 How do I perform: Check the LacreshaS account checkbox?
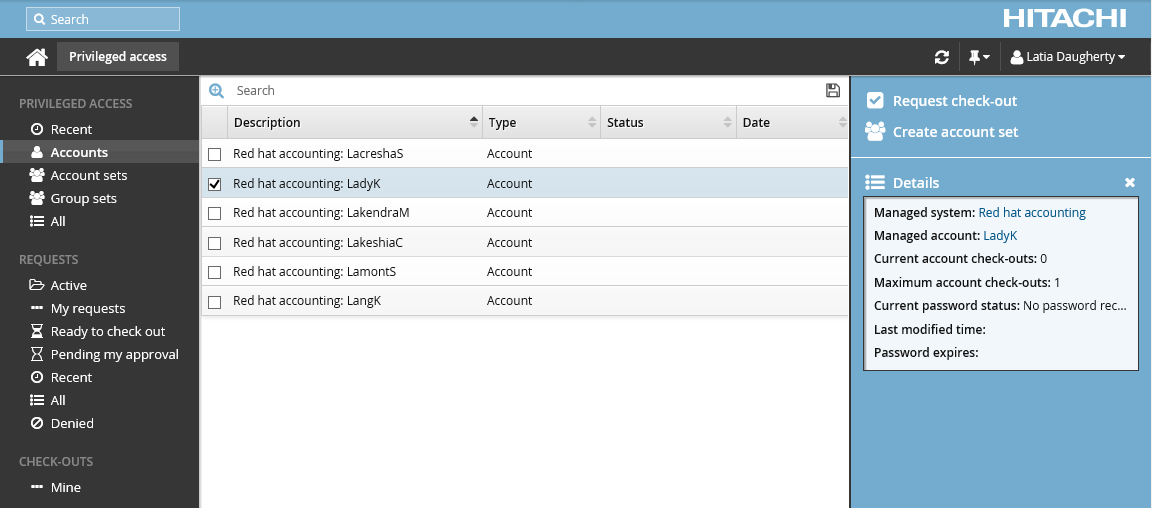[x=214, y=155]
